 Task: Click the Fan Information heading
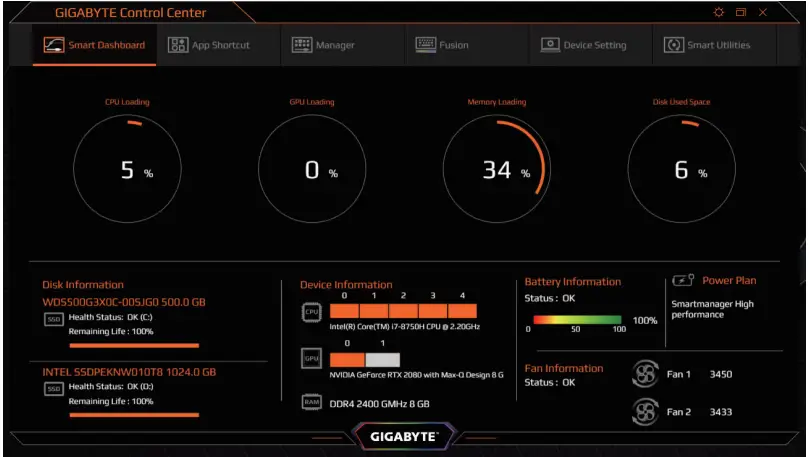[x=564, y=368]
